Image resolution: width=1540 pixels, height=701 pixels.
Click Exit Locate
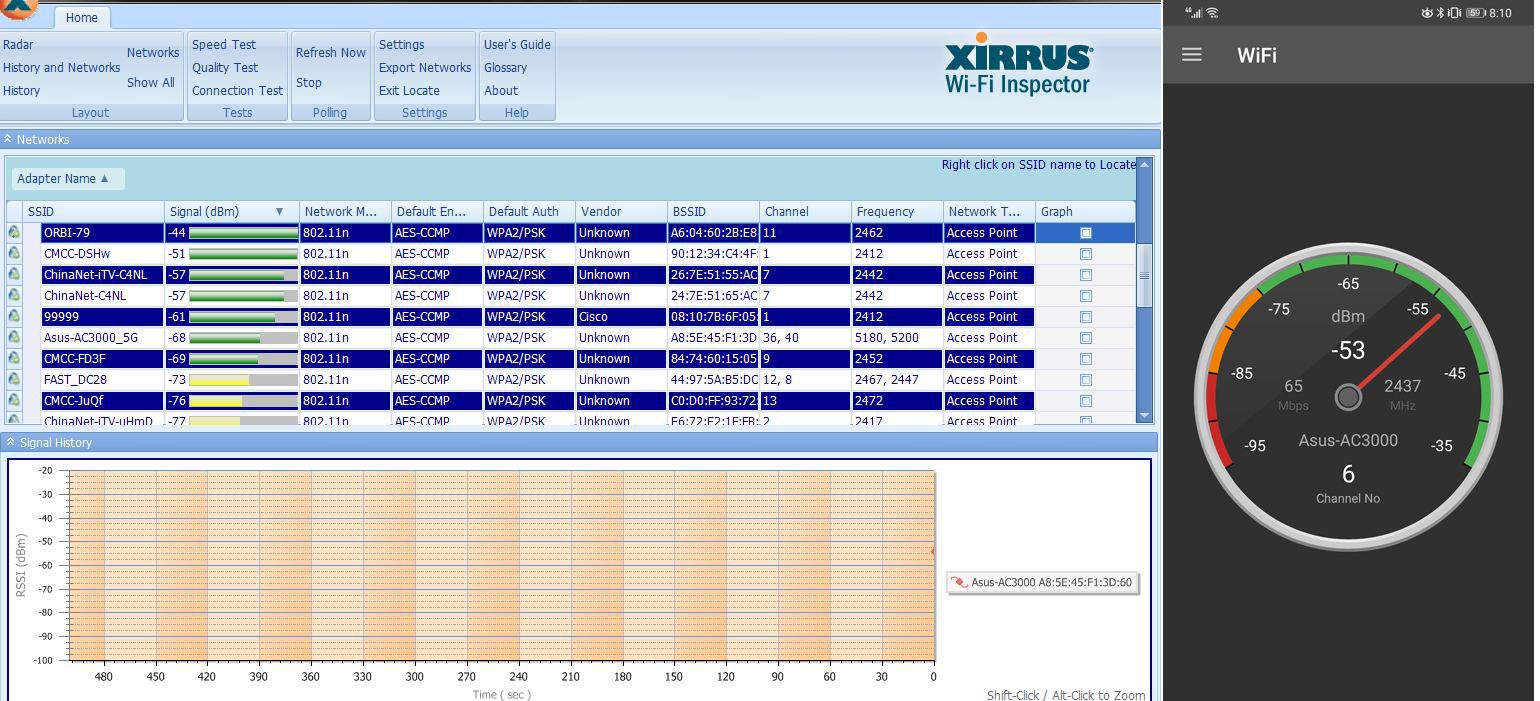409,91
